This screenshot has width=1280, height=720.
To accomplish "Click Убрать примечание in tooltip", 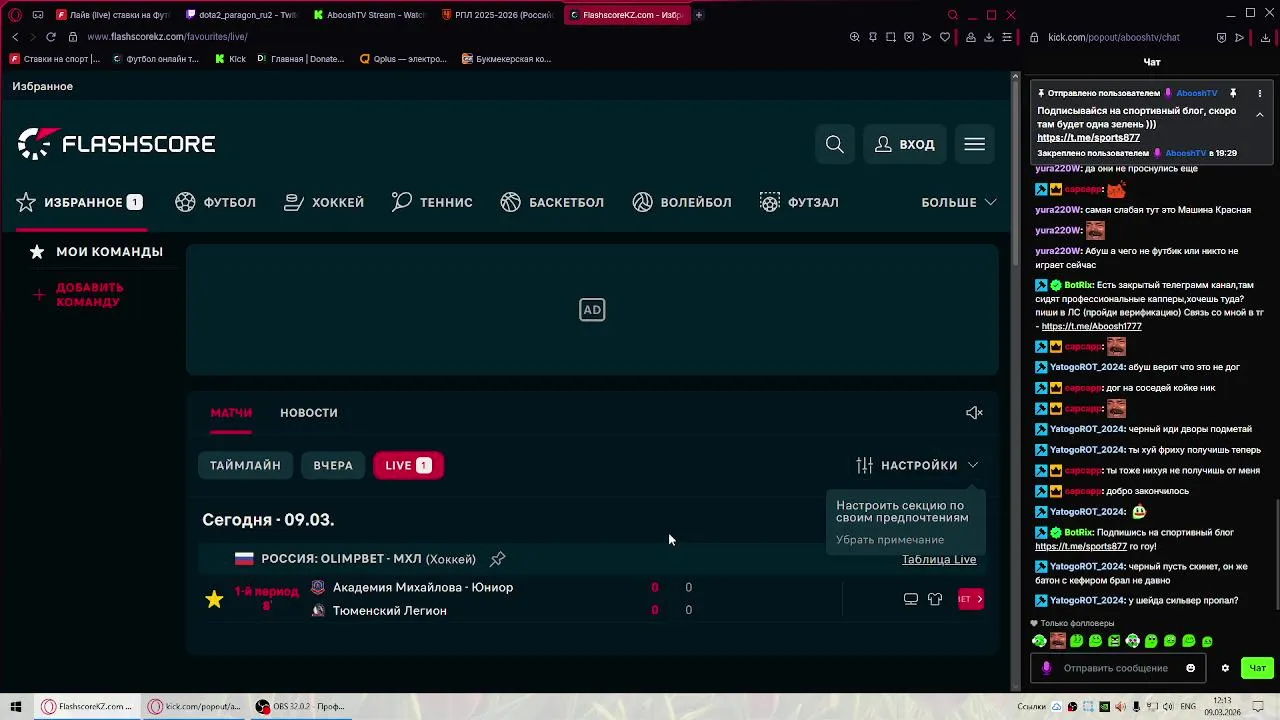I will pyautogui.click(x=890, y=540).
